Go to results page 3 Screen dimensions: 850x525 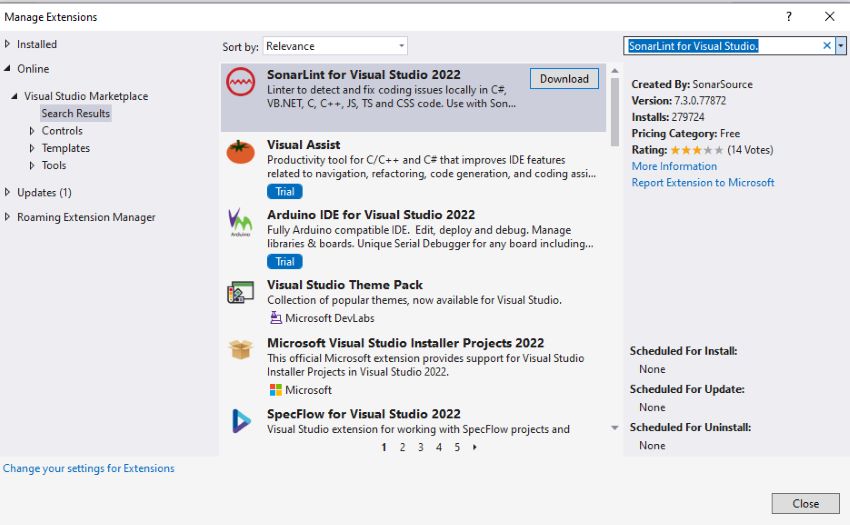[421, 447]
